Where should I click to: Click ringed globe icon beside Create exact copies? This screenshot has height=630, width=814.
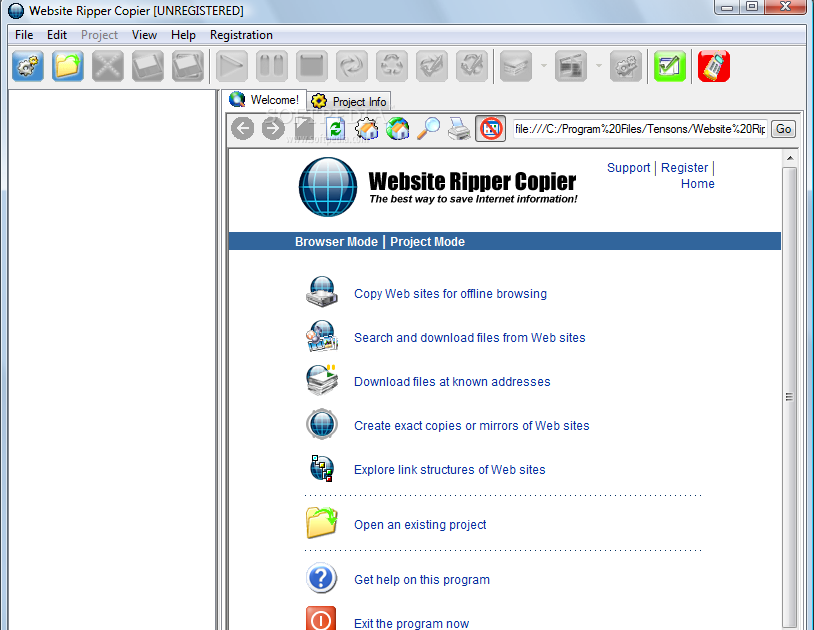click(322, 424)
